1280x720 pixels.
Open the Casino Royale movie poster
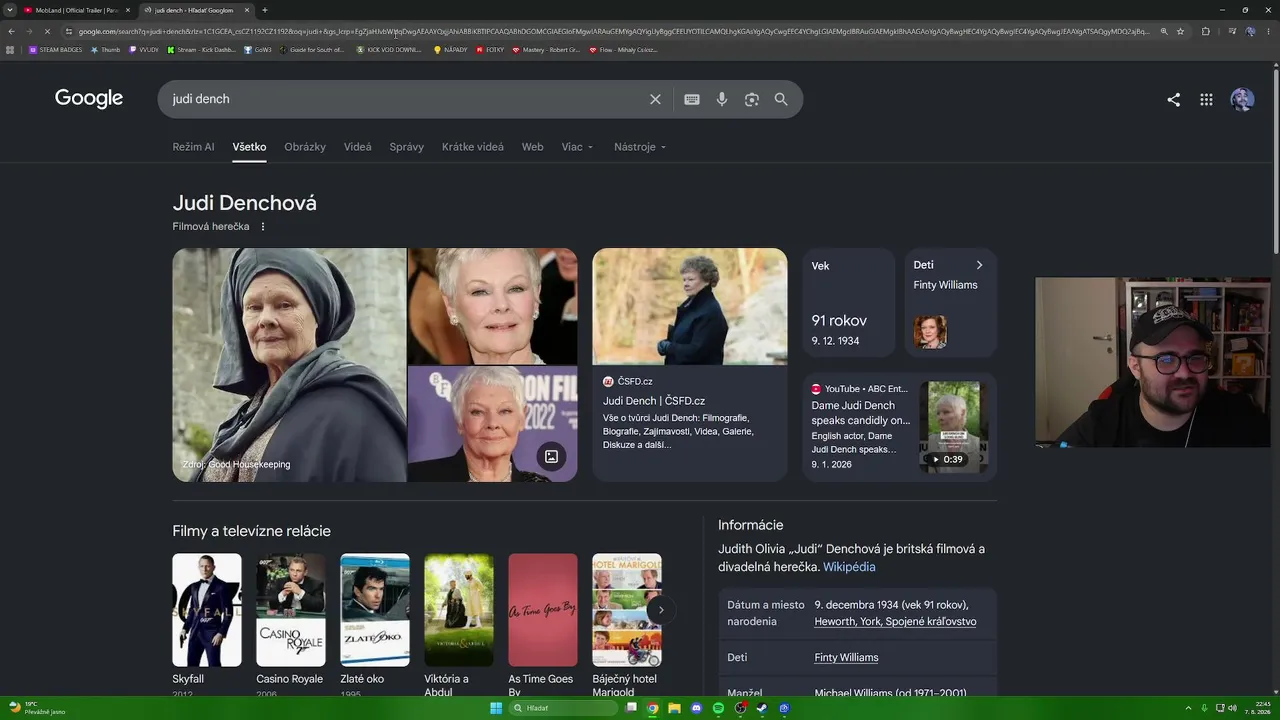coord(291,610)
